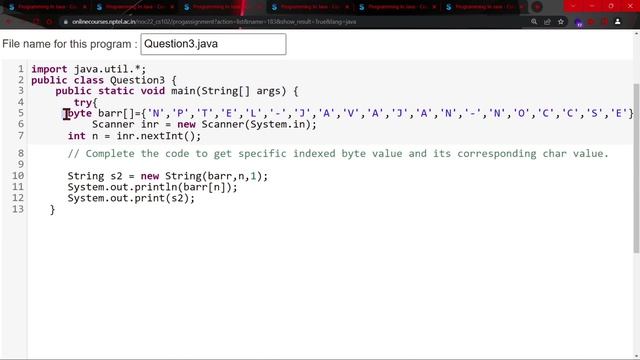Click 'int n = inr.nextInt();' line
The image size is (640, 360).
coord(134,136)
